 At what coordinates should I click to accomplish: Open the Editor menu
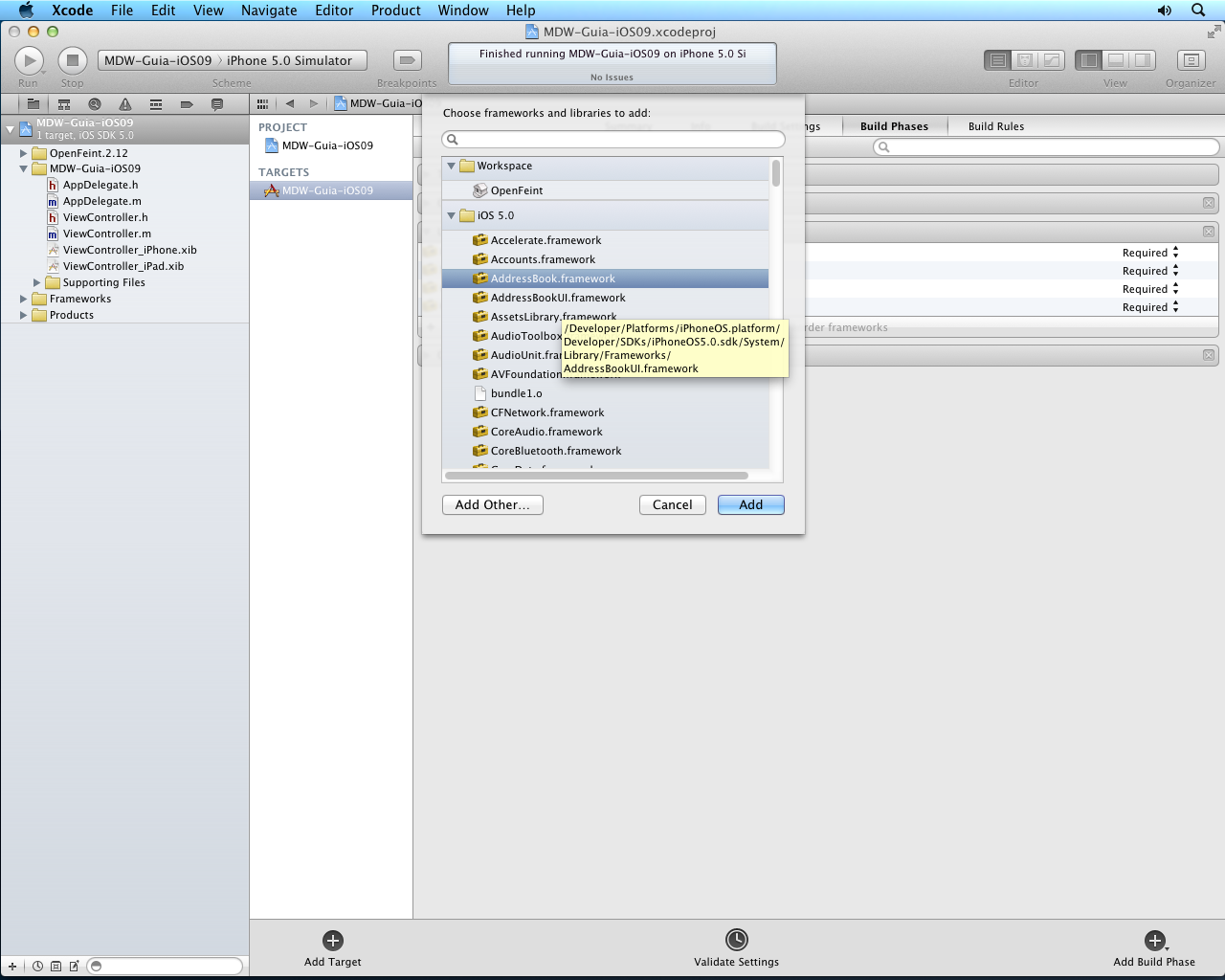pos(334,10)
